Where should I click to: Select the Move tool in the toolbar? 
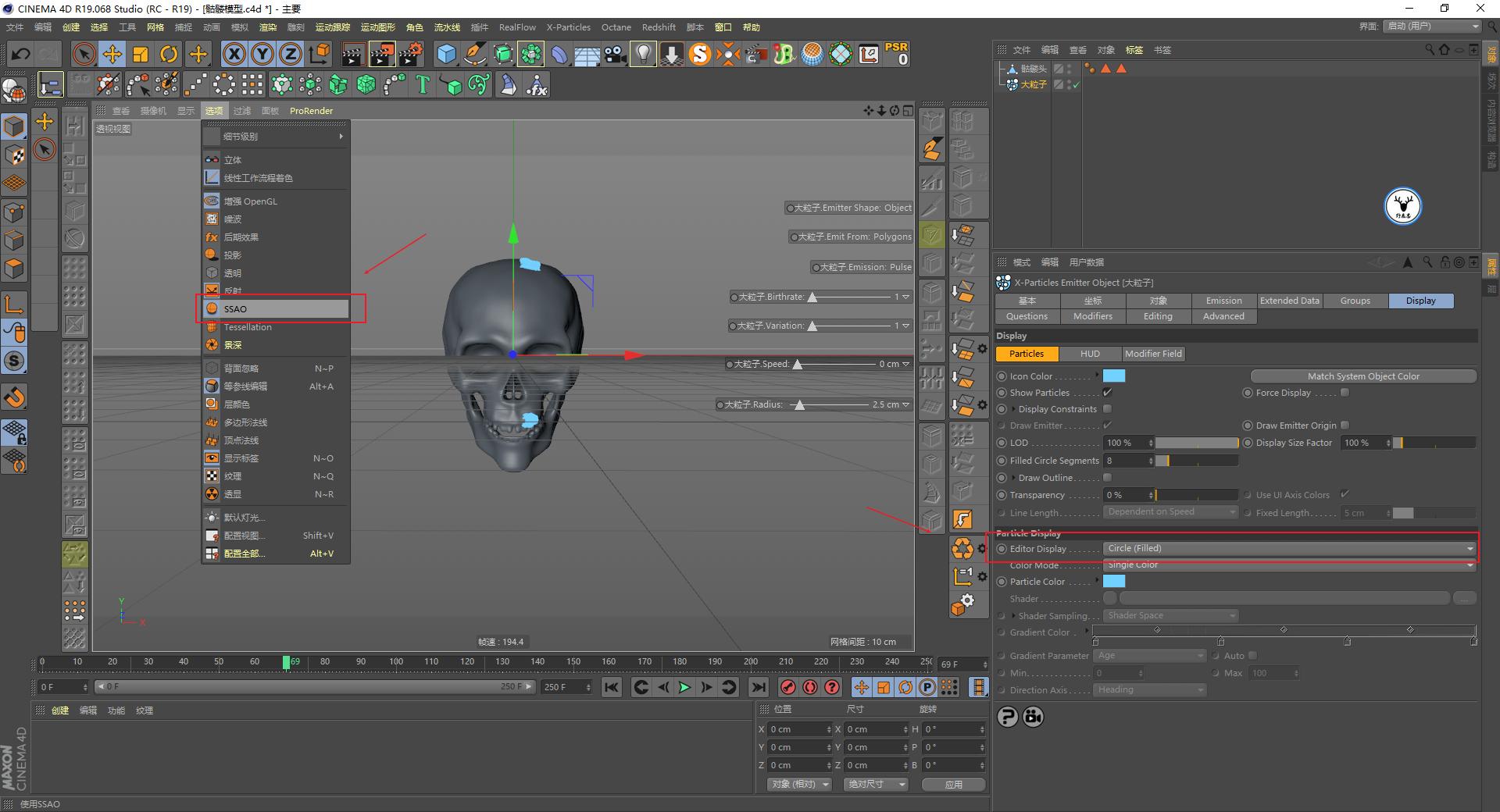112,54
